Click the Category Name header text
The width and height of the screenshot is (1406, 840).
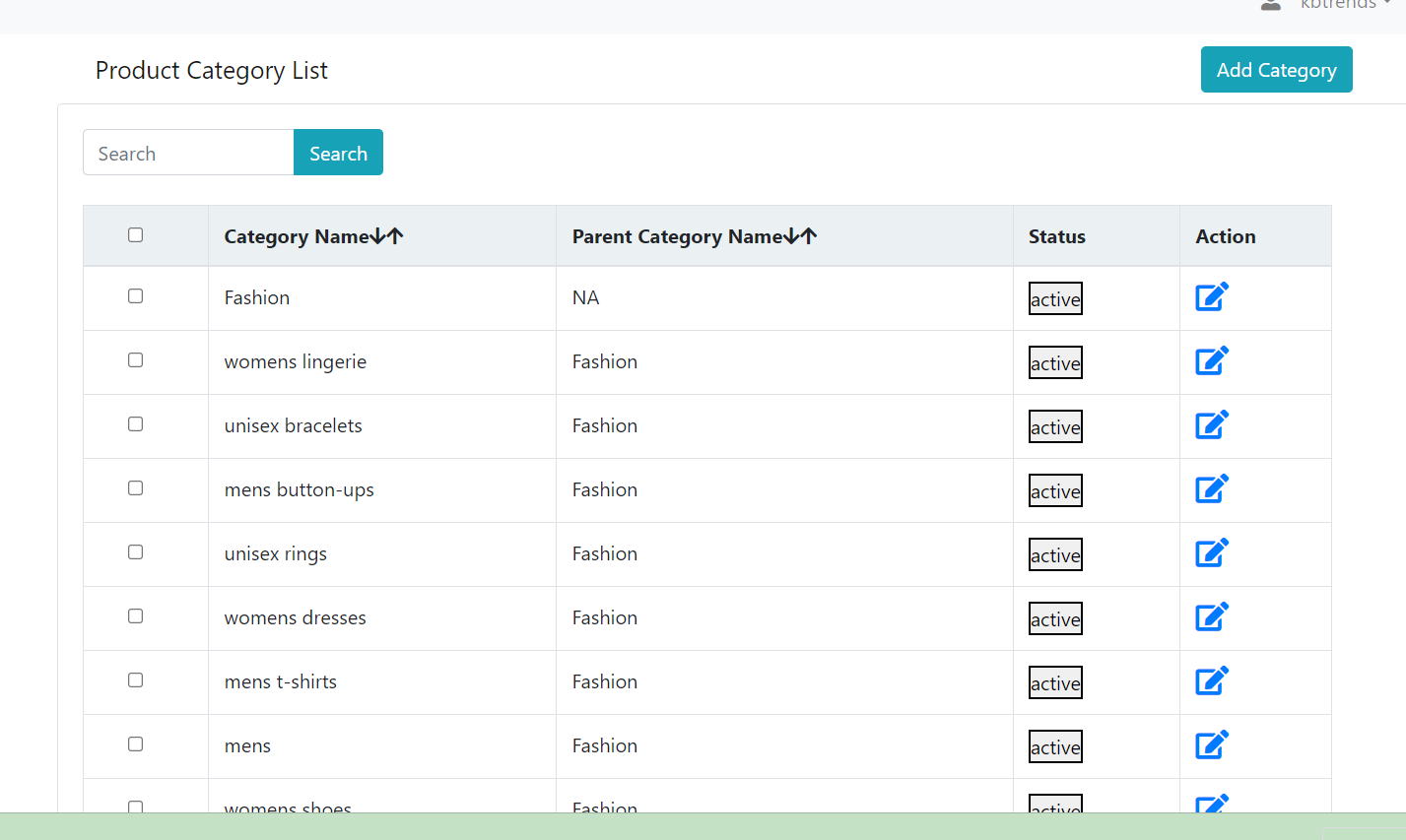click(298, 236)
